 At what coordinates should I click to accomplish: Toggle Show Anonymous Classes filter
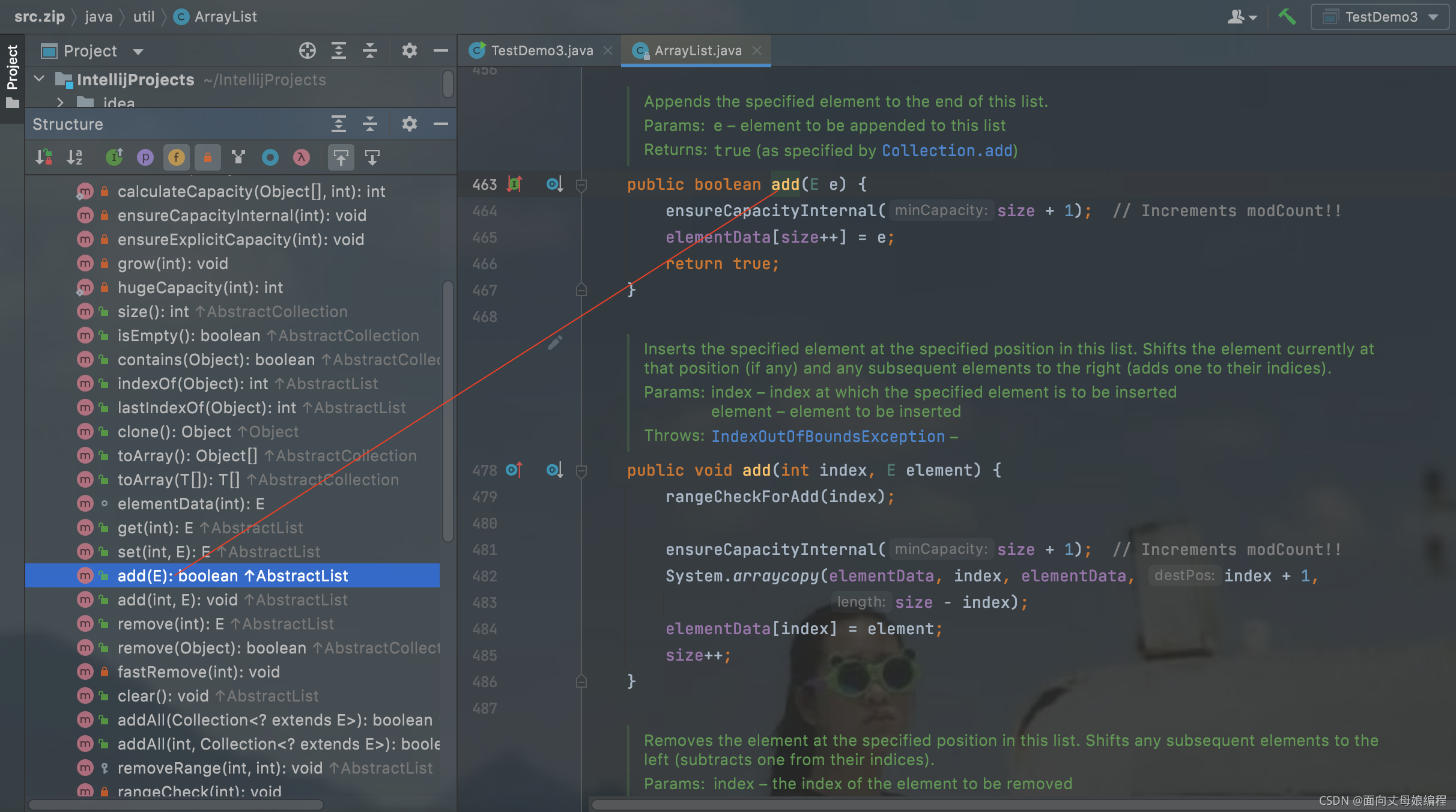(x=270, y=157)
